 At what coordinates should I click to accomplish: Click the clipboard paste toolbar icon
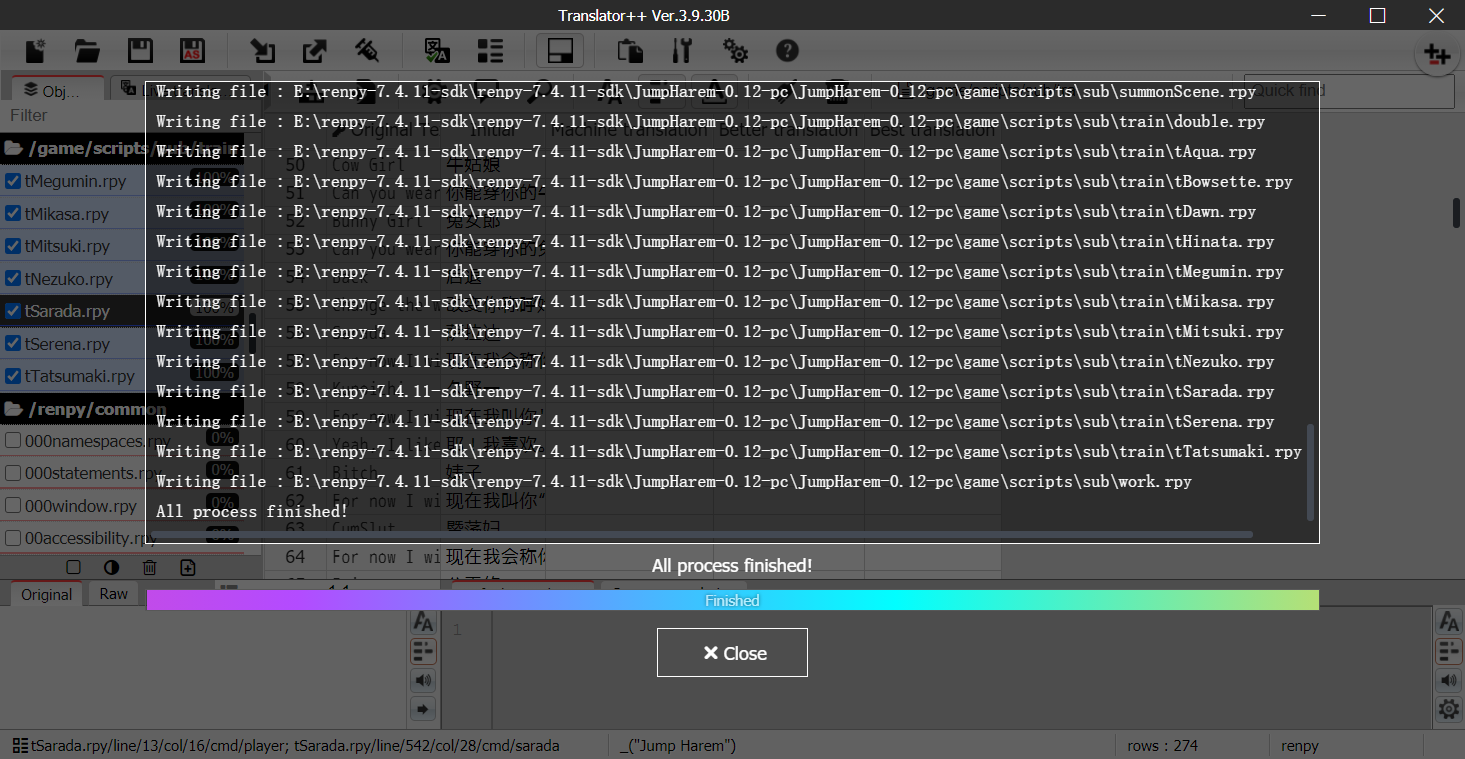pyautogui.click(x=630, y=51)
